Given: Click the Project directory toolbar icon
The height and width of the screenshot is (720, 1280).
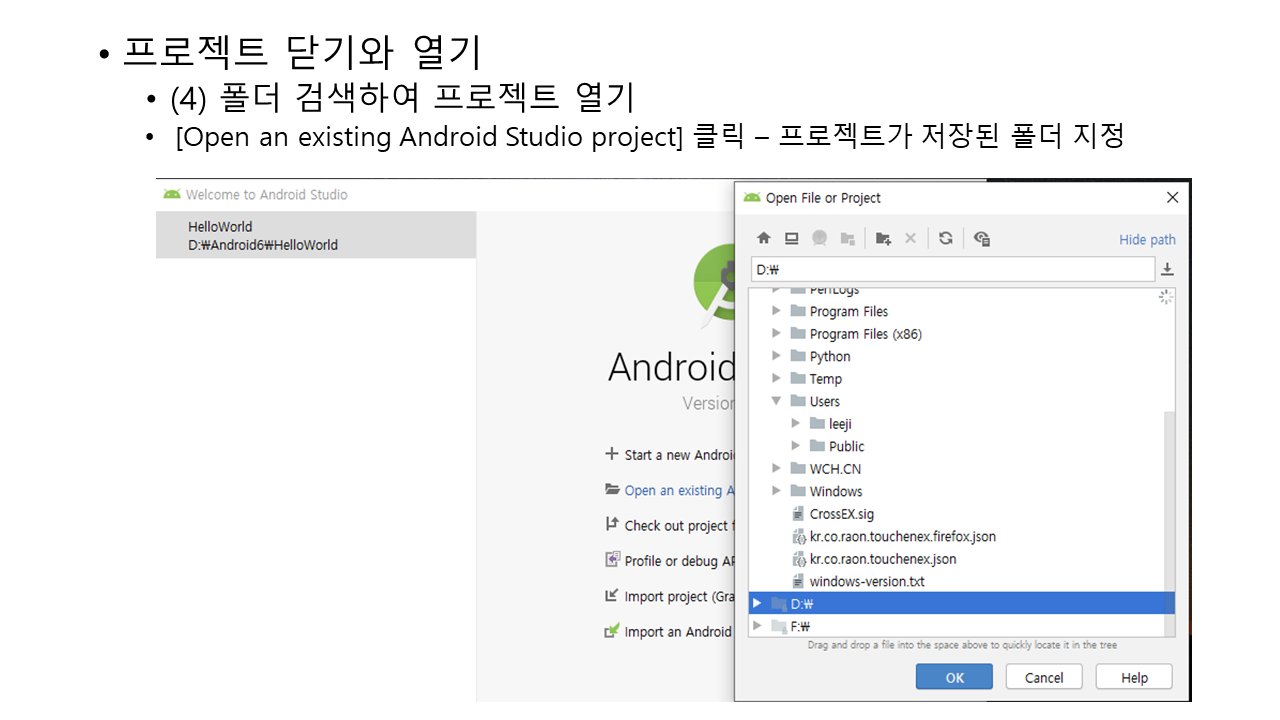Looking at the screenshot, I should pyautogui.click(x=819, y=239).
